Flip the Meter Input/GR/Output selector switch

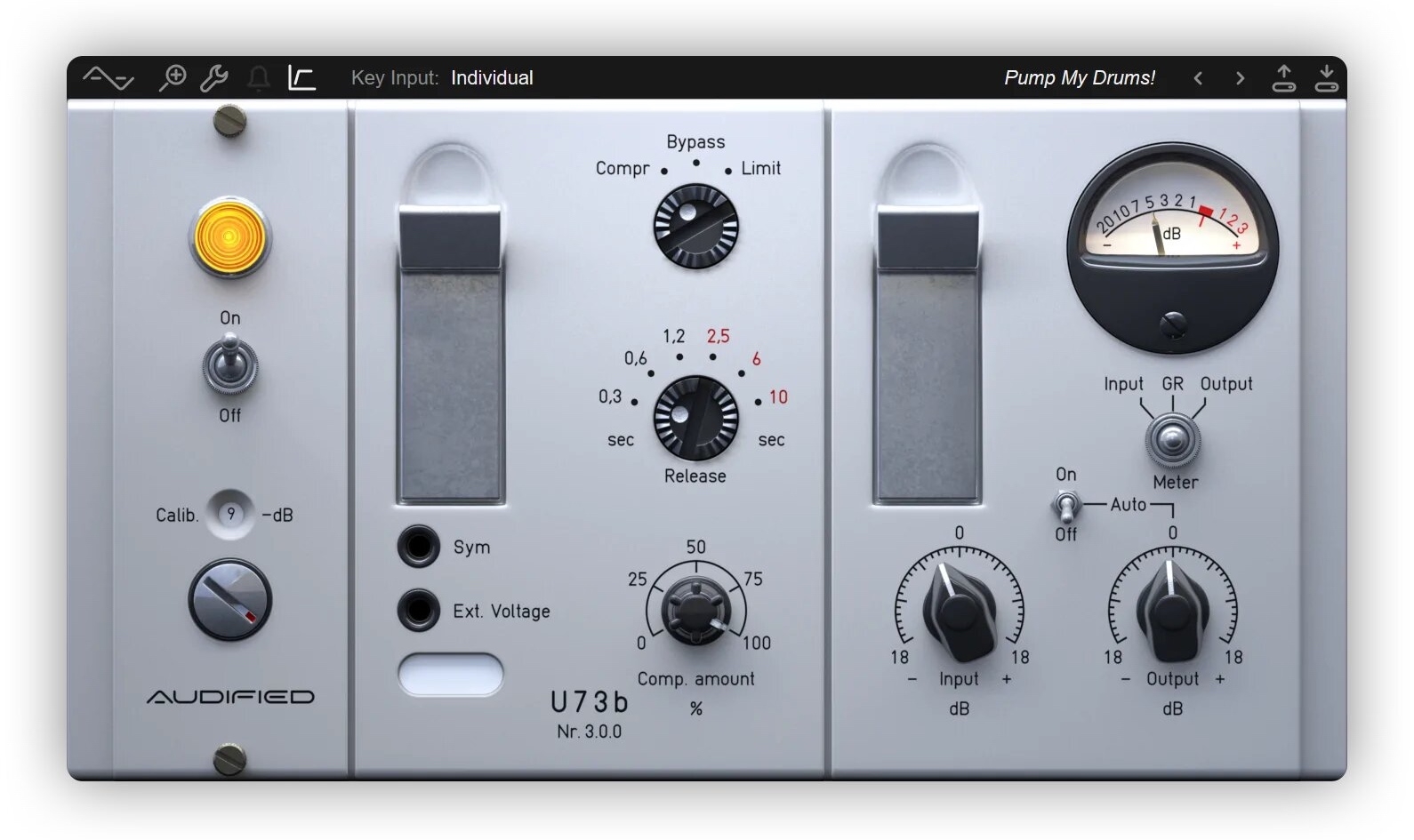(x=1172, y=440)
